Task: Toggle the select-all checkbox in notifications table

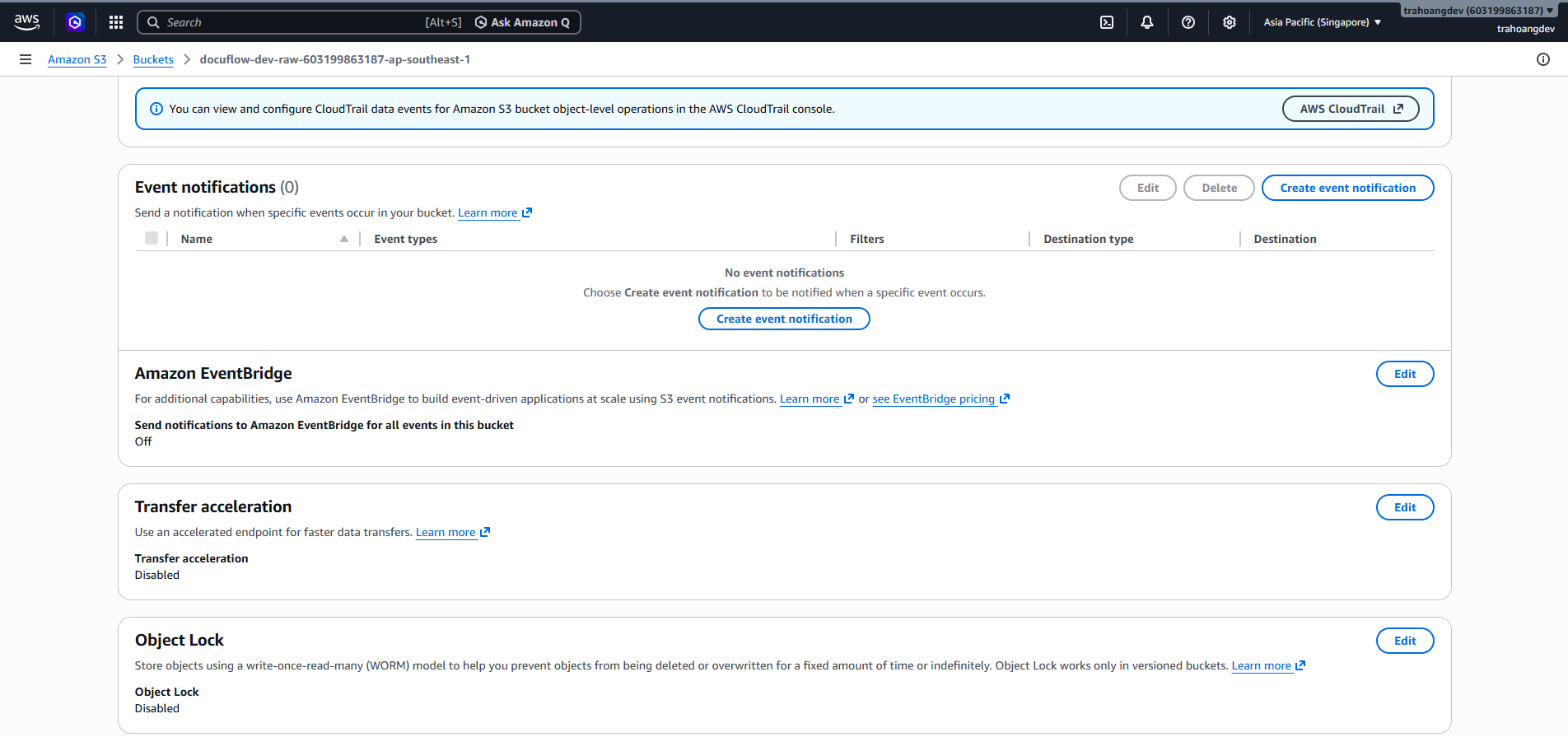Action: tap(152, 238)
